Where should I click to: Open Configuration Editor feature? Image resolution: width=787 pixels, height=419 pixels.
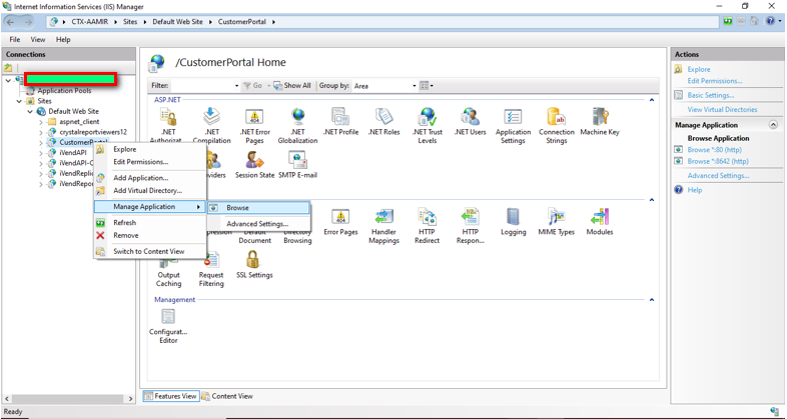tap(168, 326)
